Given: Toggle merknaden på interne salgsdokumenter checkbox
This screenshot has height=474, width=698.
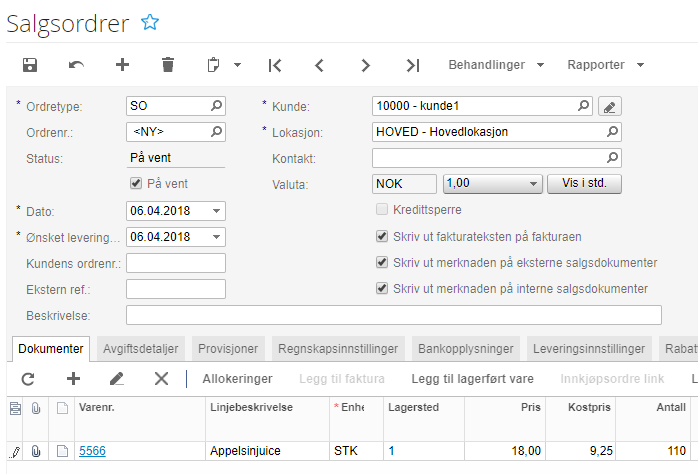Looking at the screenshot, I should [382, 288].
